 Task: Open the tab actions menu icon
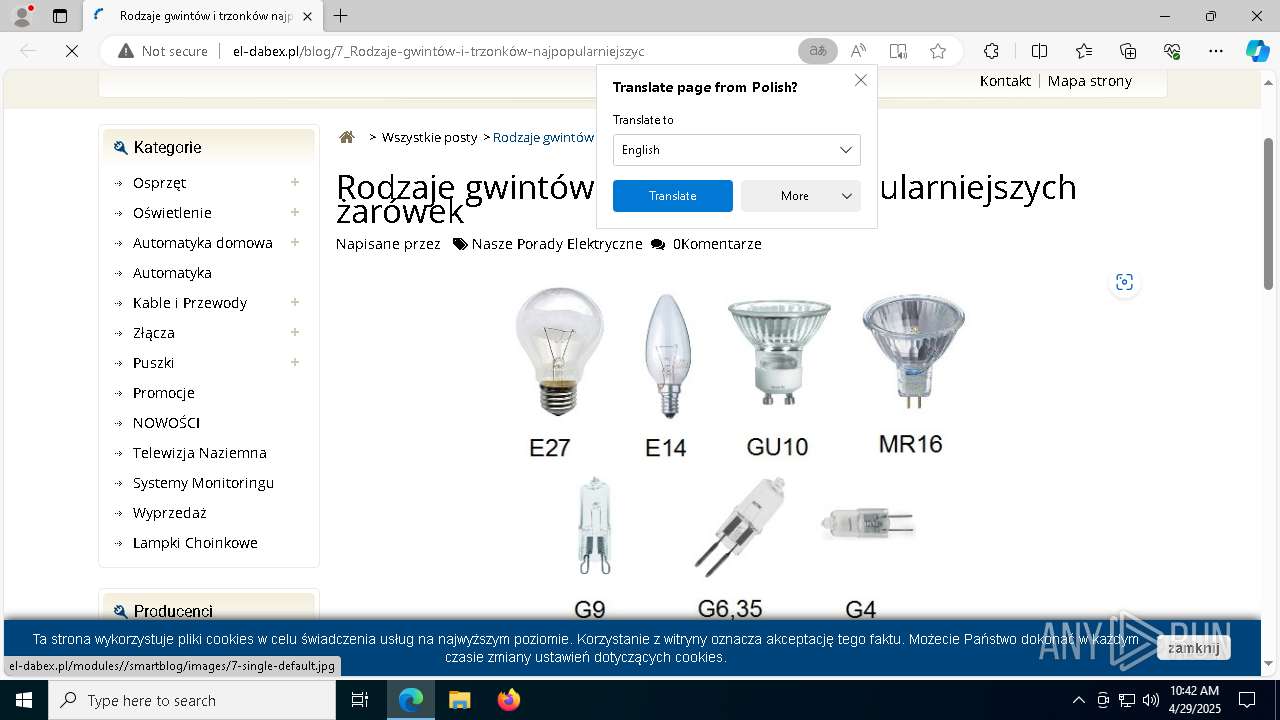(x=60, y=16)
